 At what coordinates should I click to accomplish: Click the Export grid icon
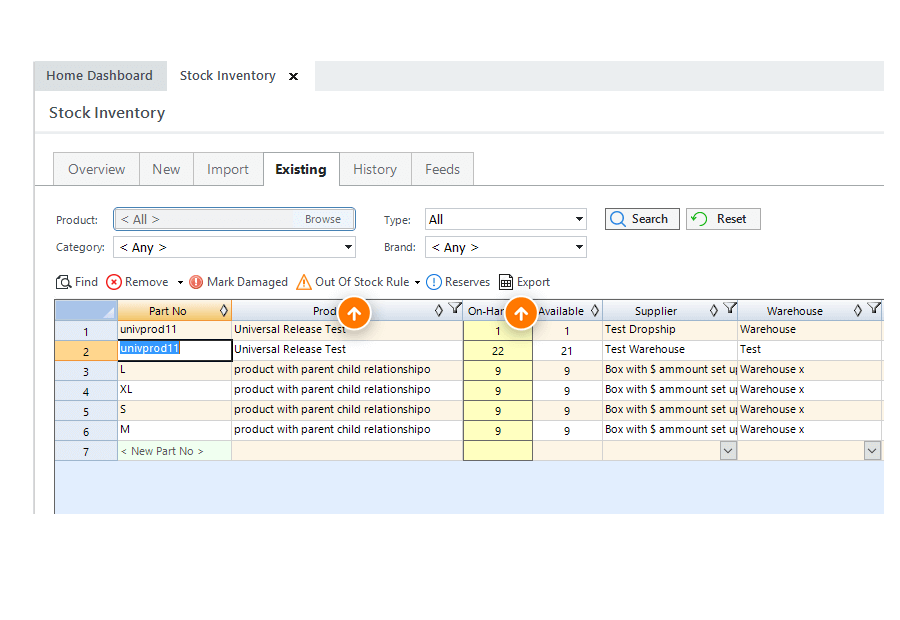[506, 282]
